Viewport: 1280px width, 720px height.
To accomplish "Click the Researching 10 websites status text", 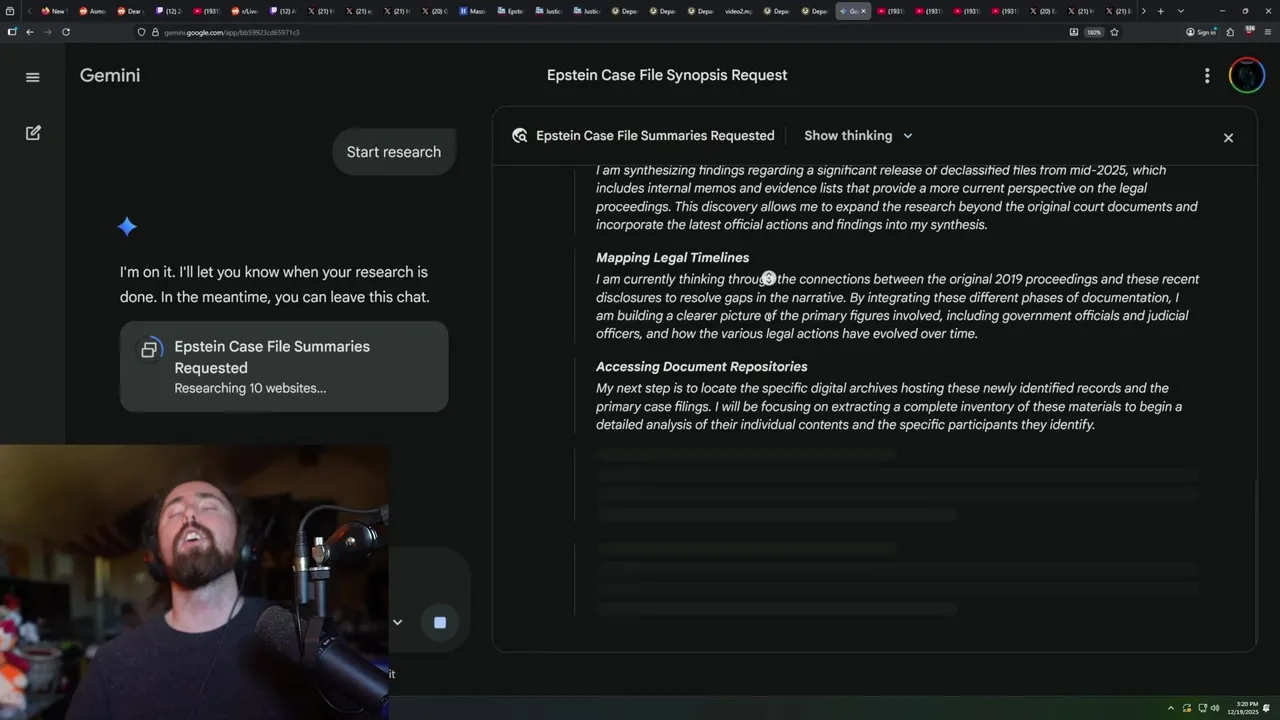I will (250, 388).
